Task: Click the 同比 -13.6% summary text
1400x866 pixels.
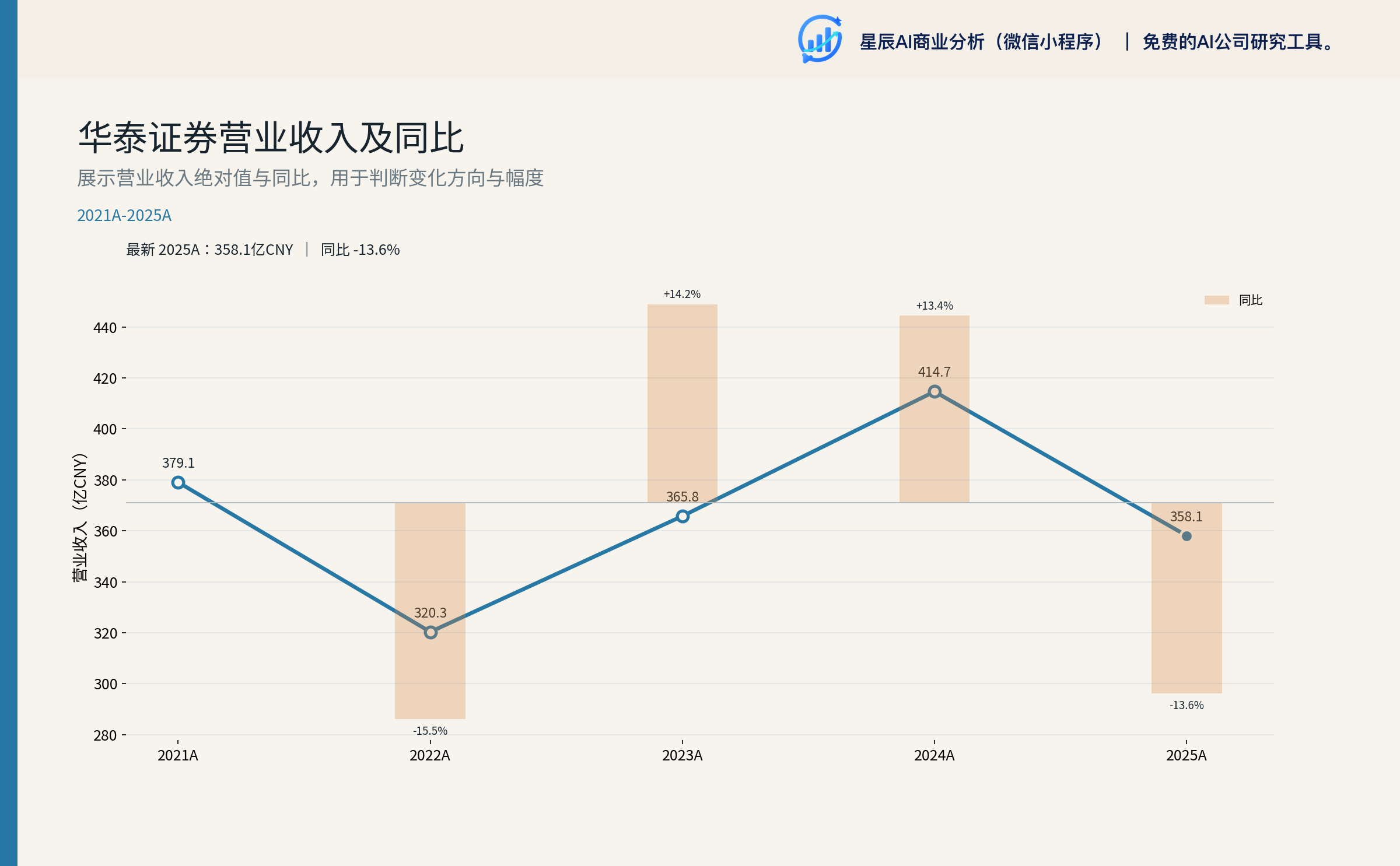Action: click(x=360, y=250)
